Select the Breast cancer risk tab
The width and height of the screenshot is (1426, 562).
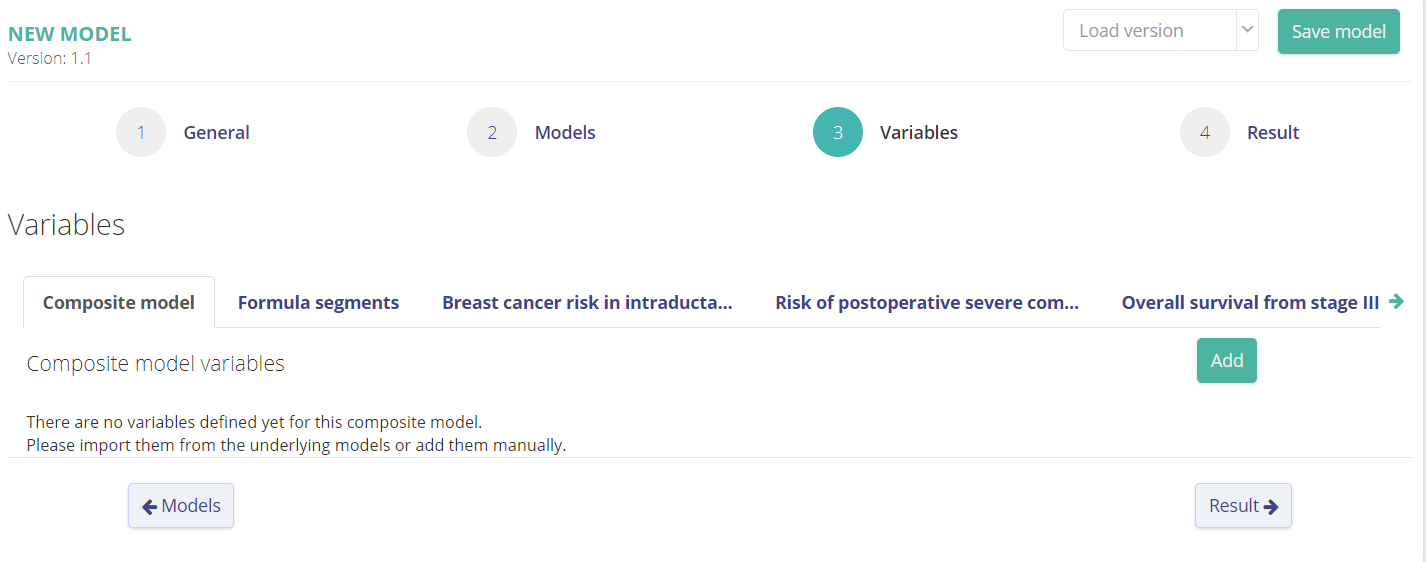point(587,302)
